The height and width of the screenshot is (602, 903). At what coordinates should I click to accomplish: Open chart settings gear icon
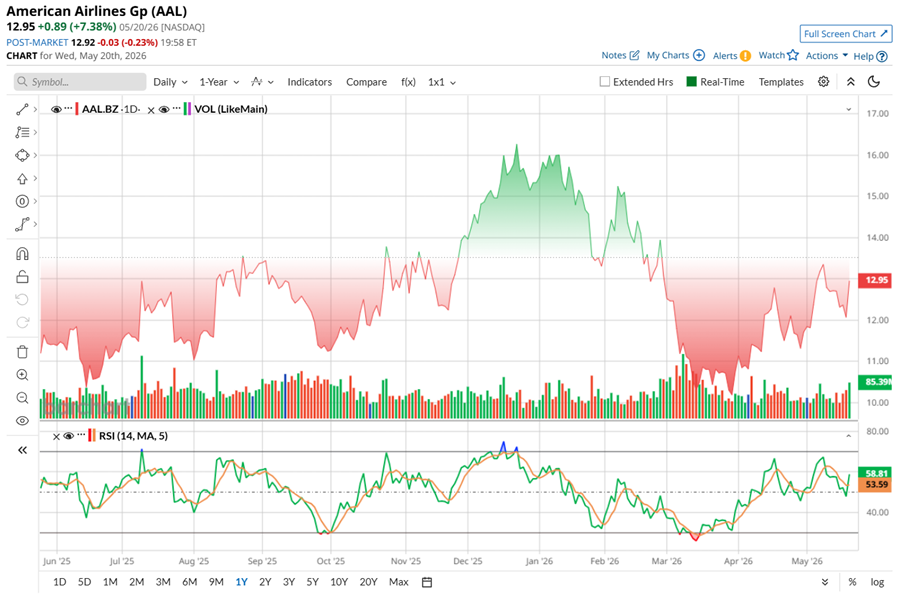pyautogui.click(x=824, y=82)
